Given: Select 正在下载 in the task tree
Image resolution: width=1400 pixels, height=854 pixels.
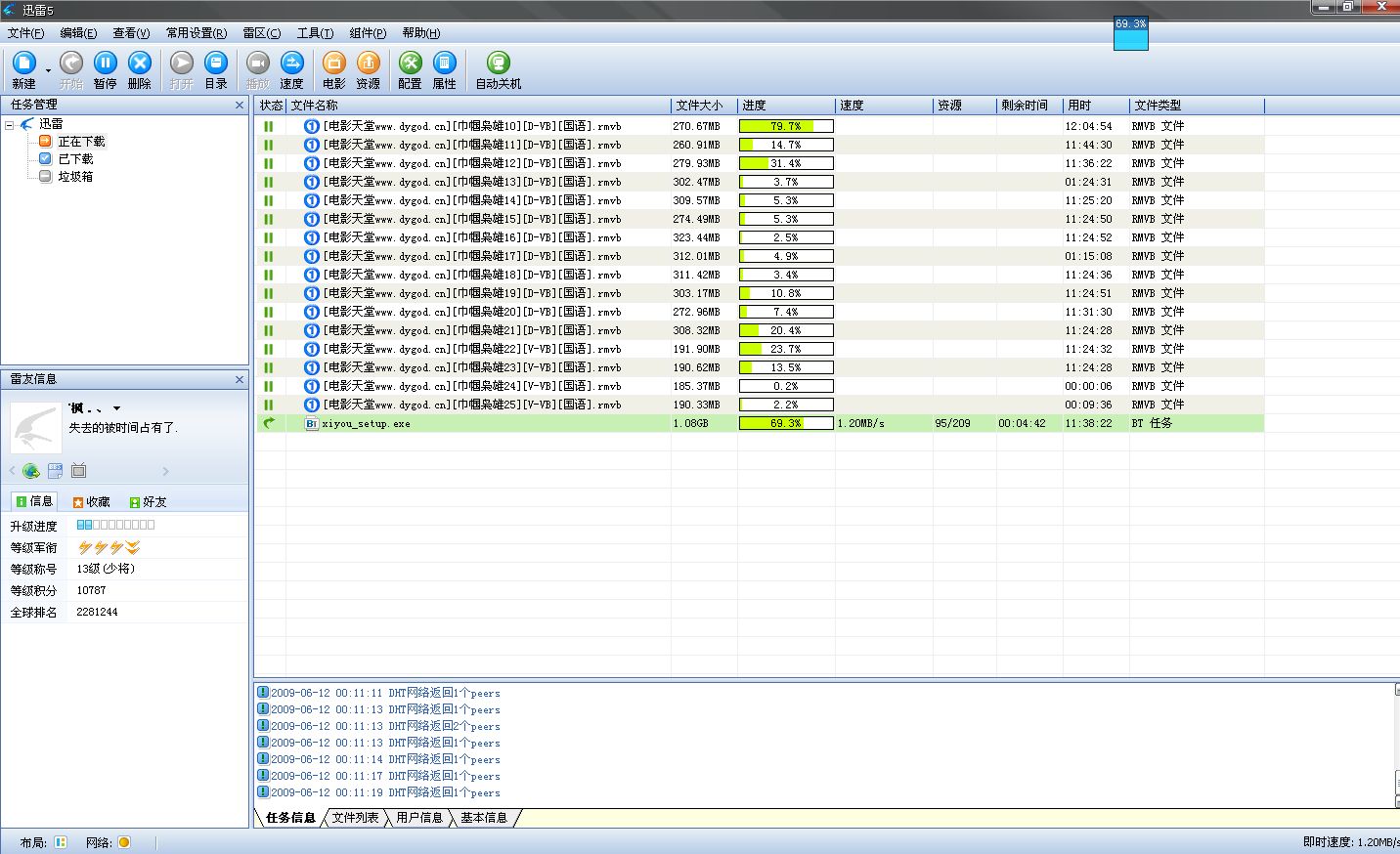Looking at the screenshot, I should point(81,142).
